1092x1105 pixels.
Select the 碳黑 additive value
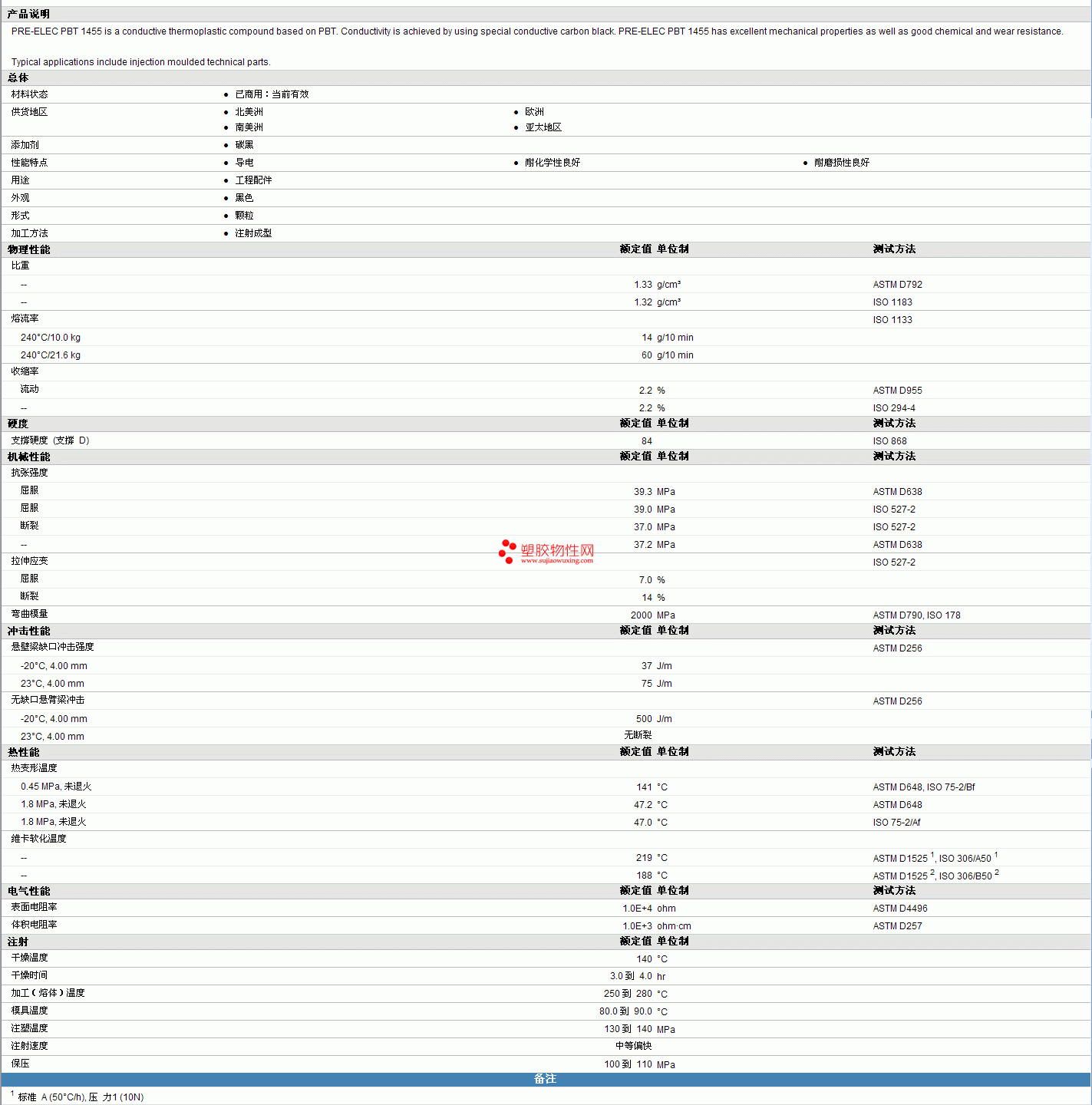[244, 145]
